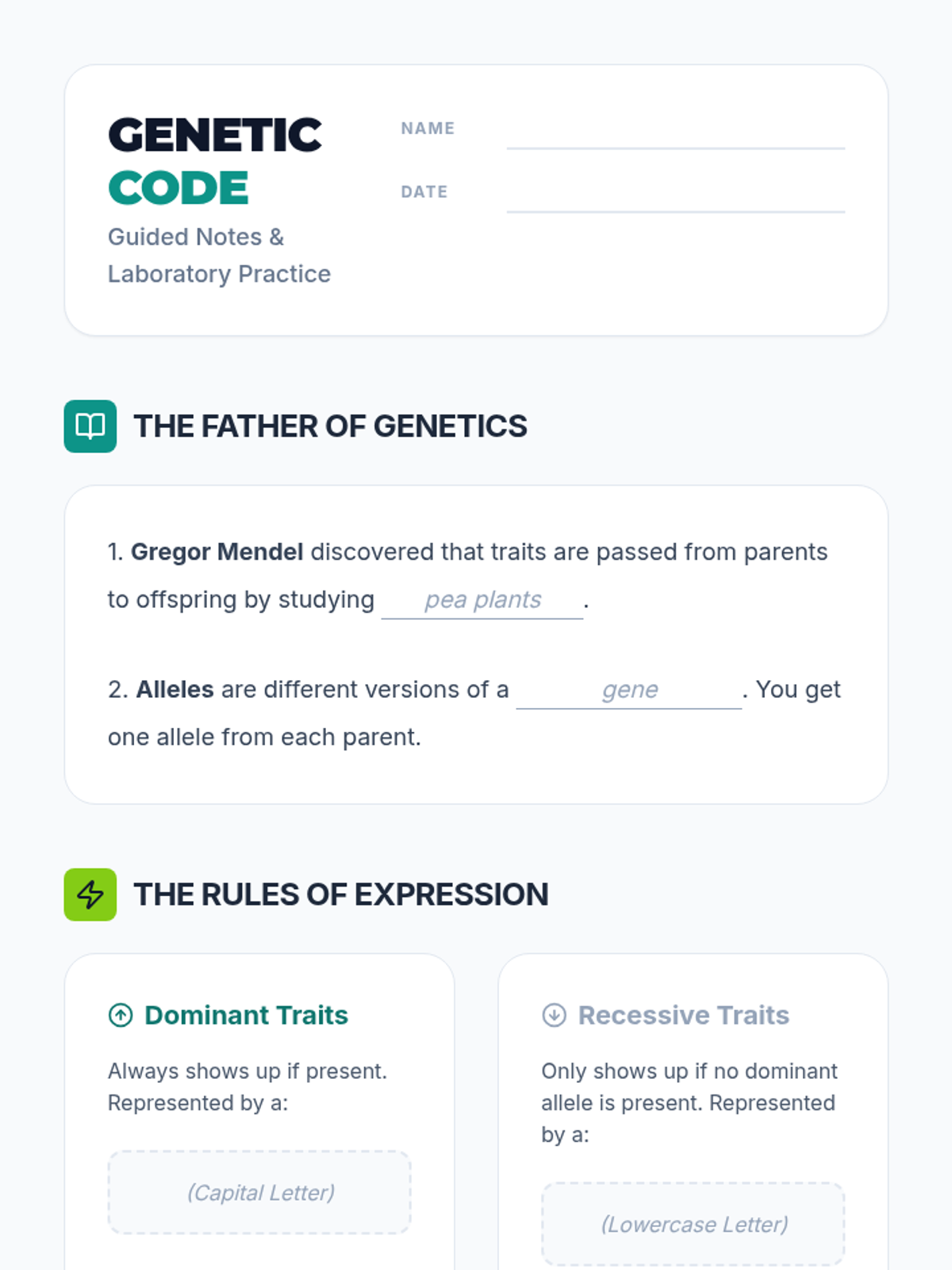Click the down-arrow circle icon for Recessive Traits
952x1270 pixels.
554,1015
